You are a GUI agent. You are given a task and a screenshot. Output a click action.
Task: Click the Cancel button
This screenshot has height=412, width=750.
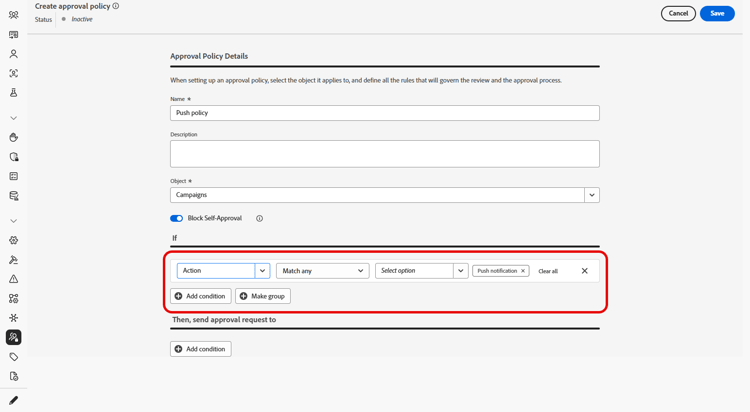pos(678,13)
